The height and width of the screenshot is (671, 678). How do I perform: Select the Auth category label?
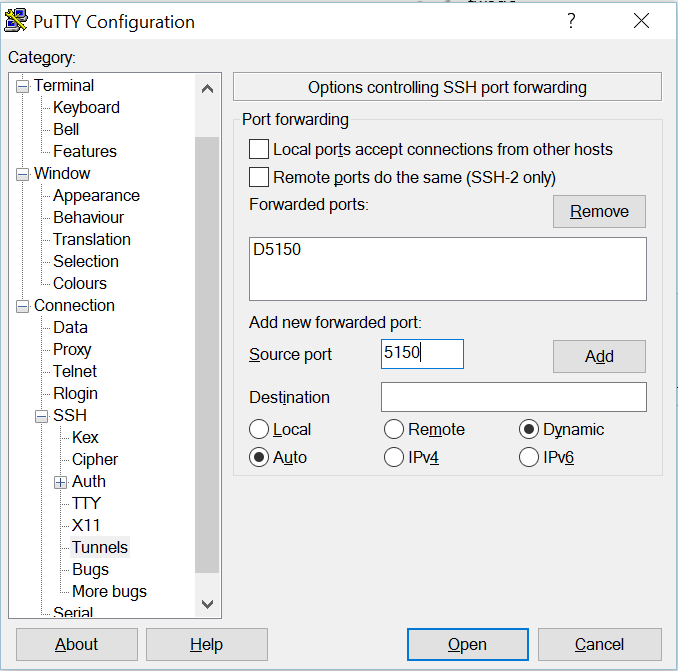89,481
